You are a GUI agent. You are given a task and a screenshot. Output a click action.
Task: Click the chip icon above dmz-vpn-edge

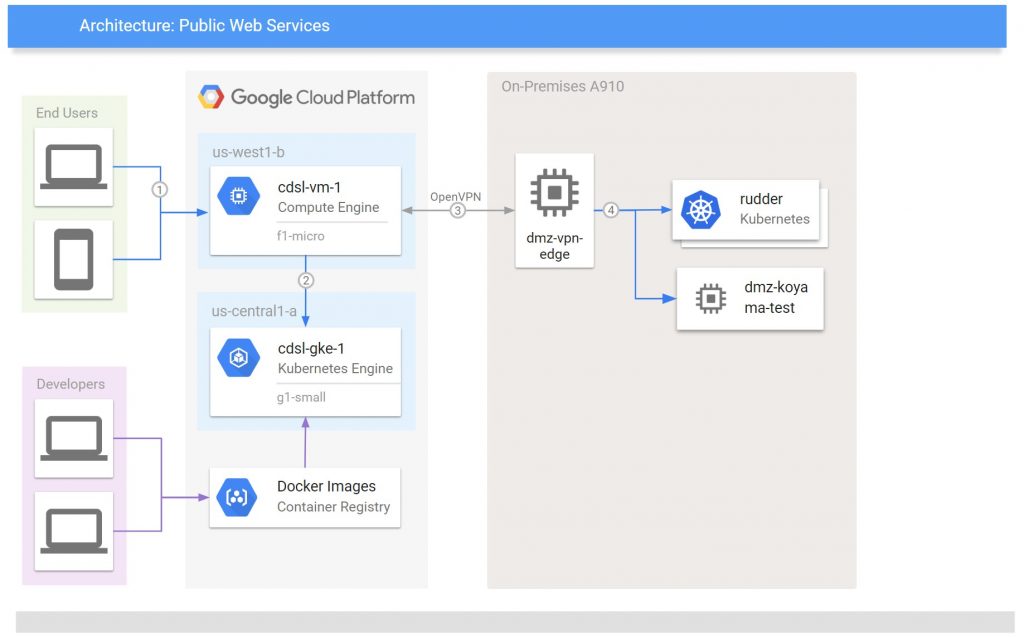coord(554,193)
